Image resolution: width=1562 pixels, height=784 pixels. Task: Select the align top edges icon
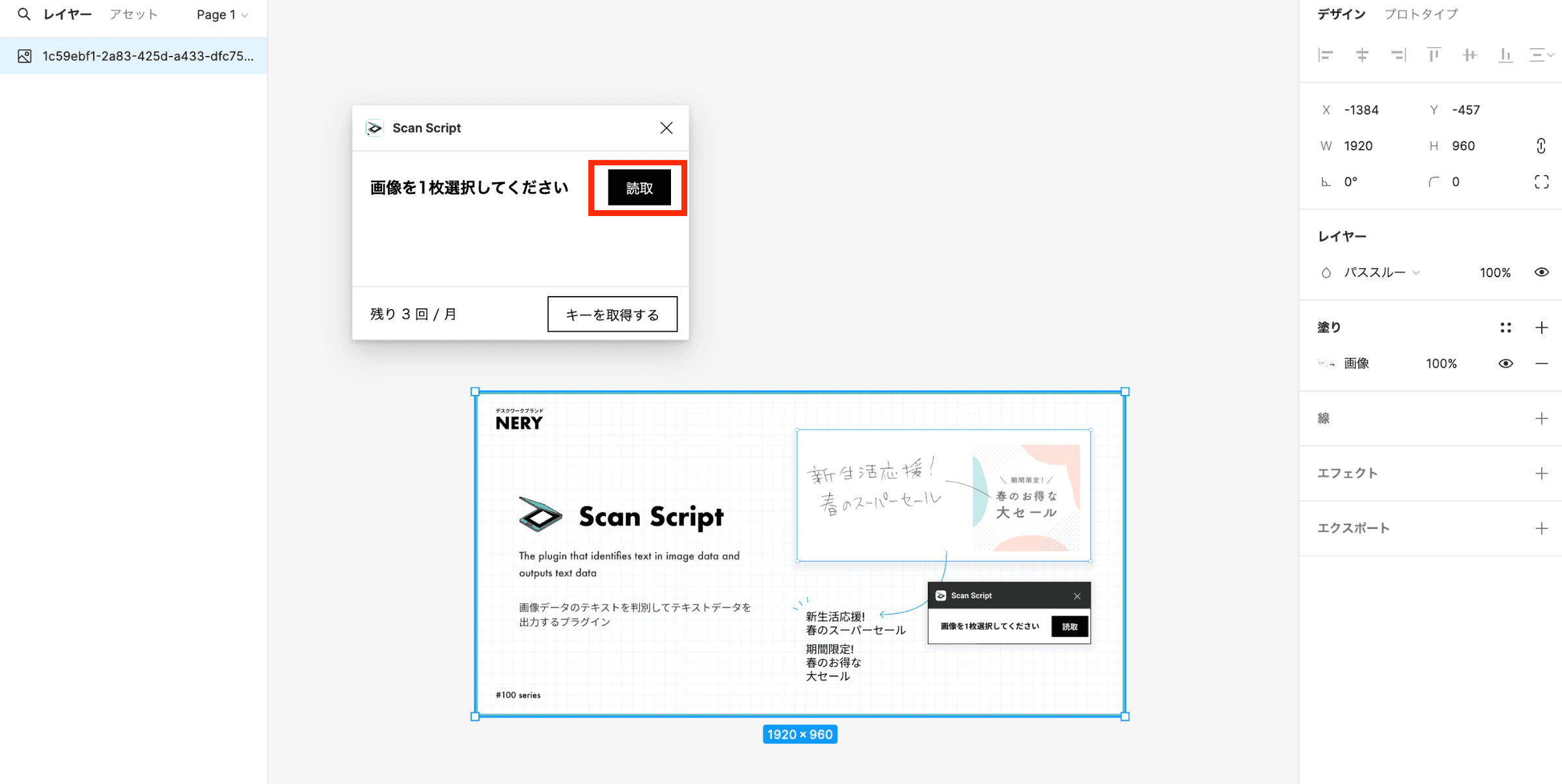[x=1433, y=55]
